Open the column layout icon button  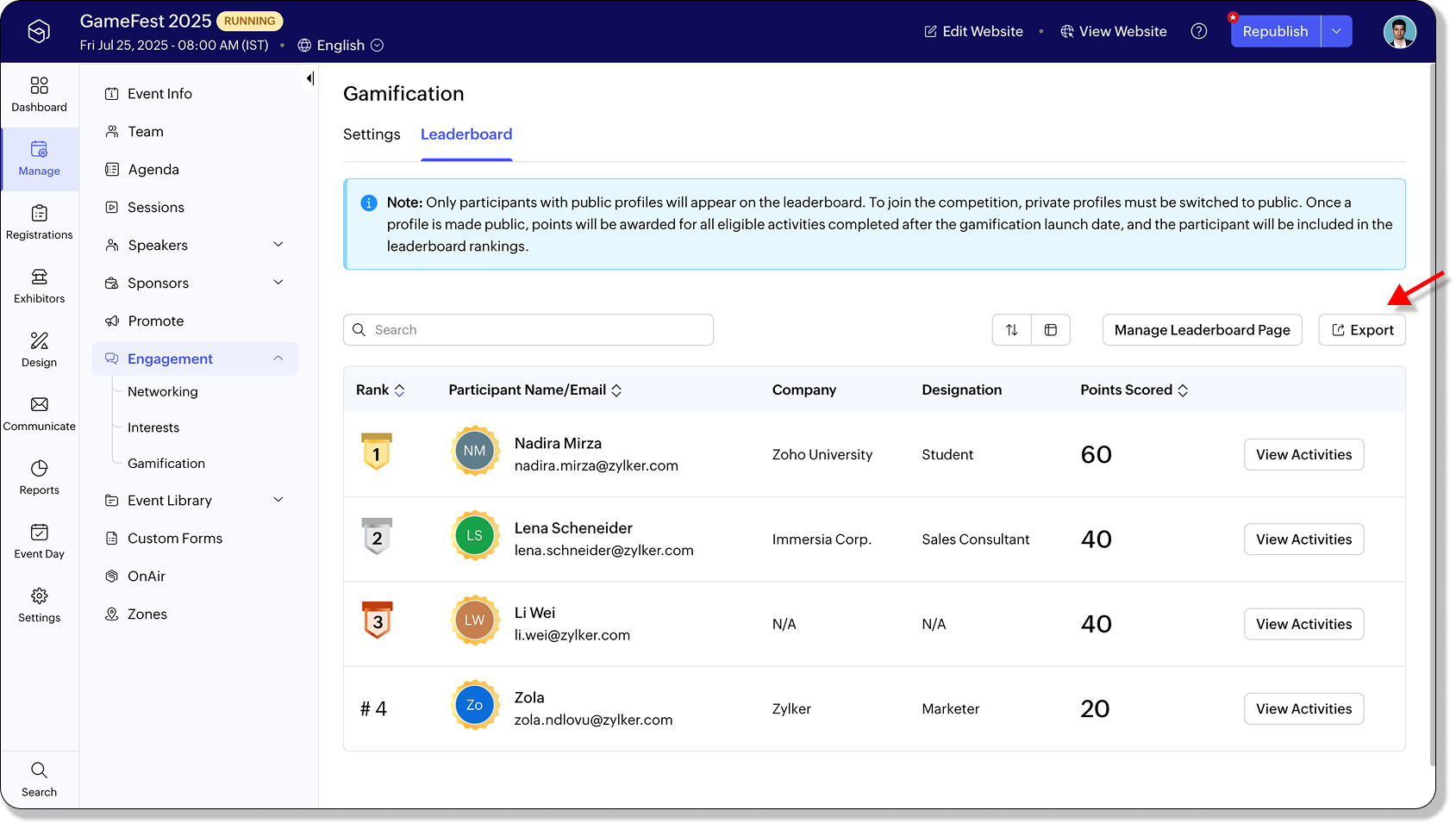click(1050, 330)
